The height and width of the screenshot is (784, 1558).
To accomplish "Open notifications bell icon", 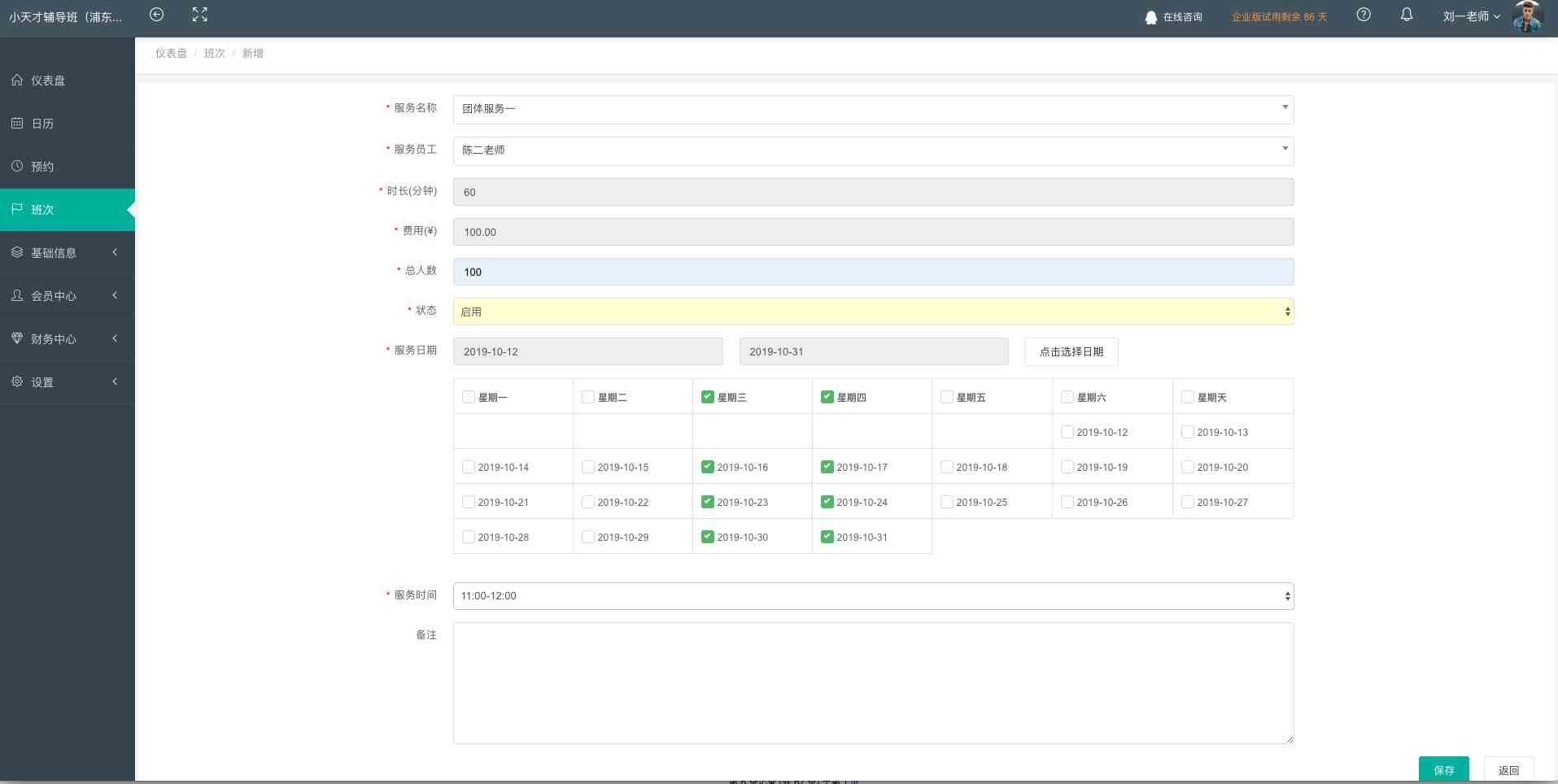I will pyautogui.click(x=1406, y=15).
